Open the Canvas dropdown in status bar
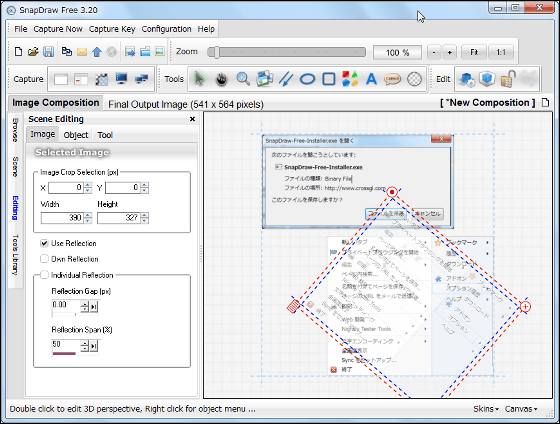Screen dimensions: 560x424 [521, 409]
